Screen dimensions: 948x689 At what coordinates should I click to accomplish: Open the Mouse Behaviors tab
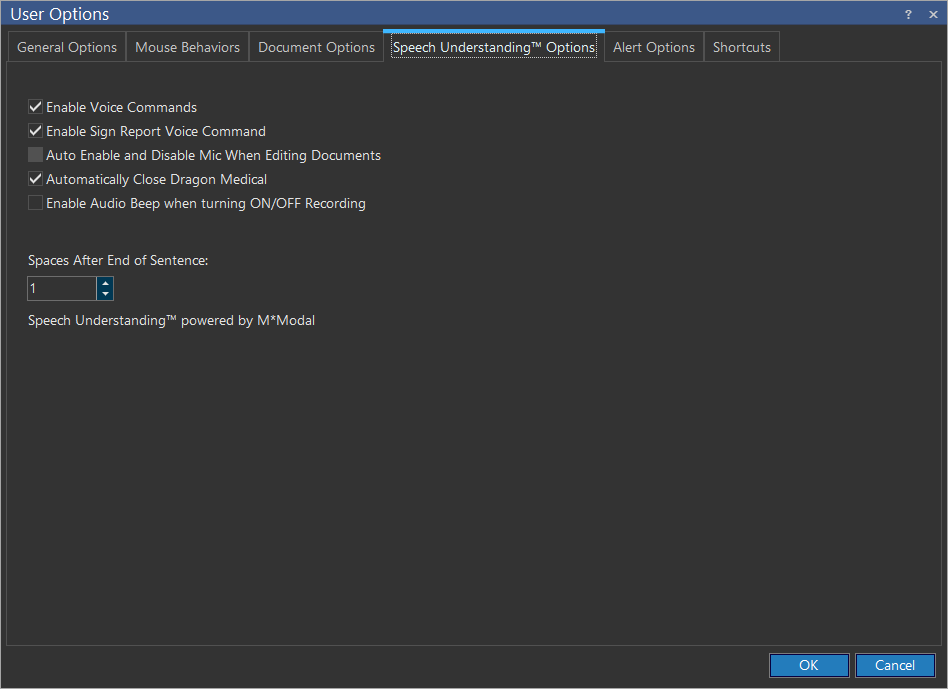click(187, 47)
